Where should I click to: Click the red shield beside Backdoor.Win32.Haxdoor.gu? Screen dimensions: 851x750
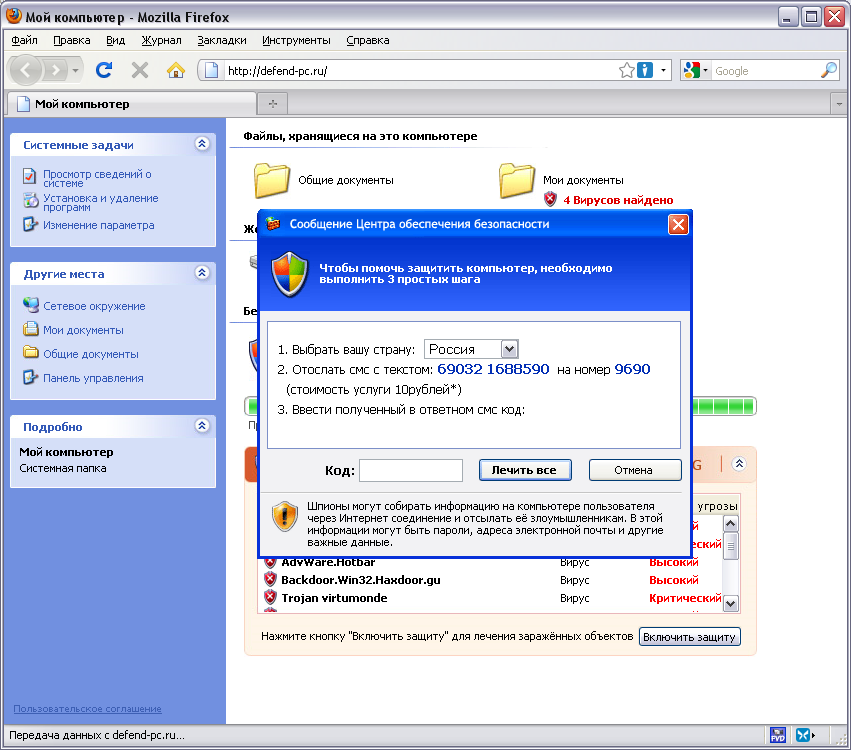[x=270, y=580]
